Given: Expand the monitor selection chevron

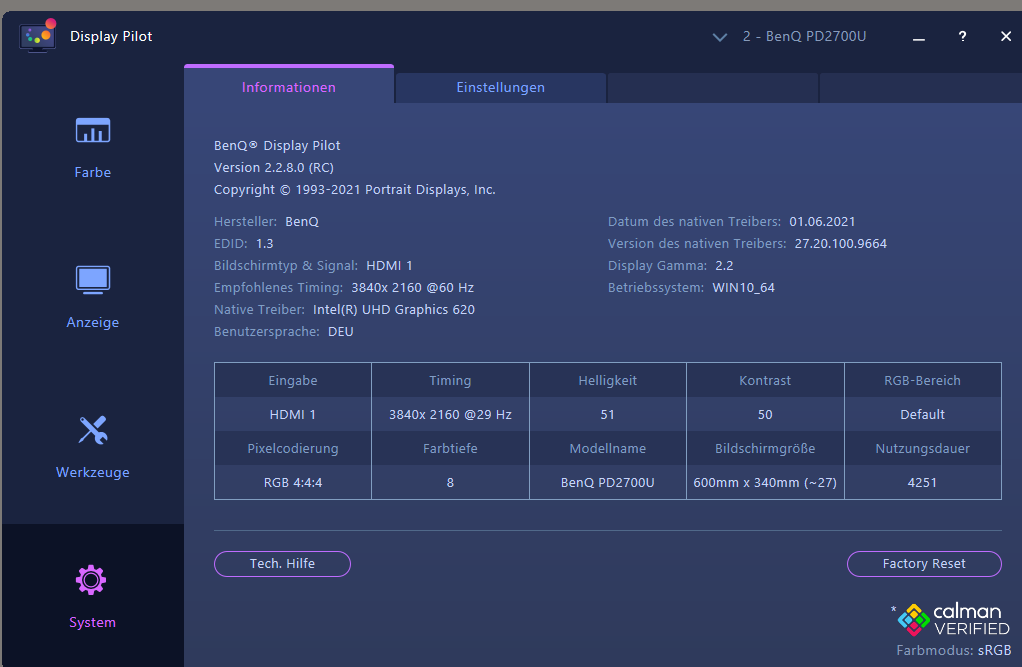Looking at the screenshot, I should click(x=720, y=37).
